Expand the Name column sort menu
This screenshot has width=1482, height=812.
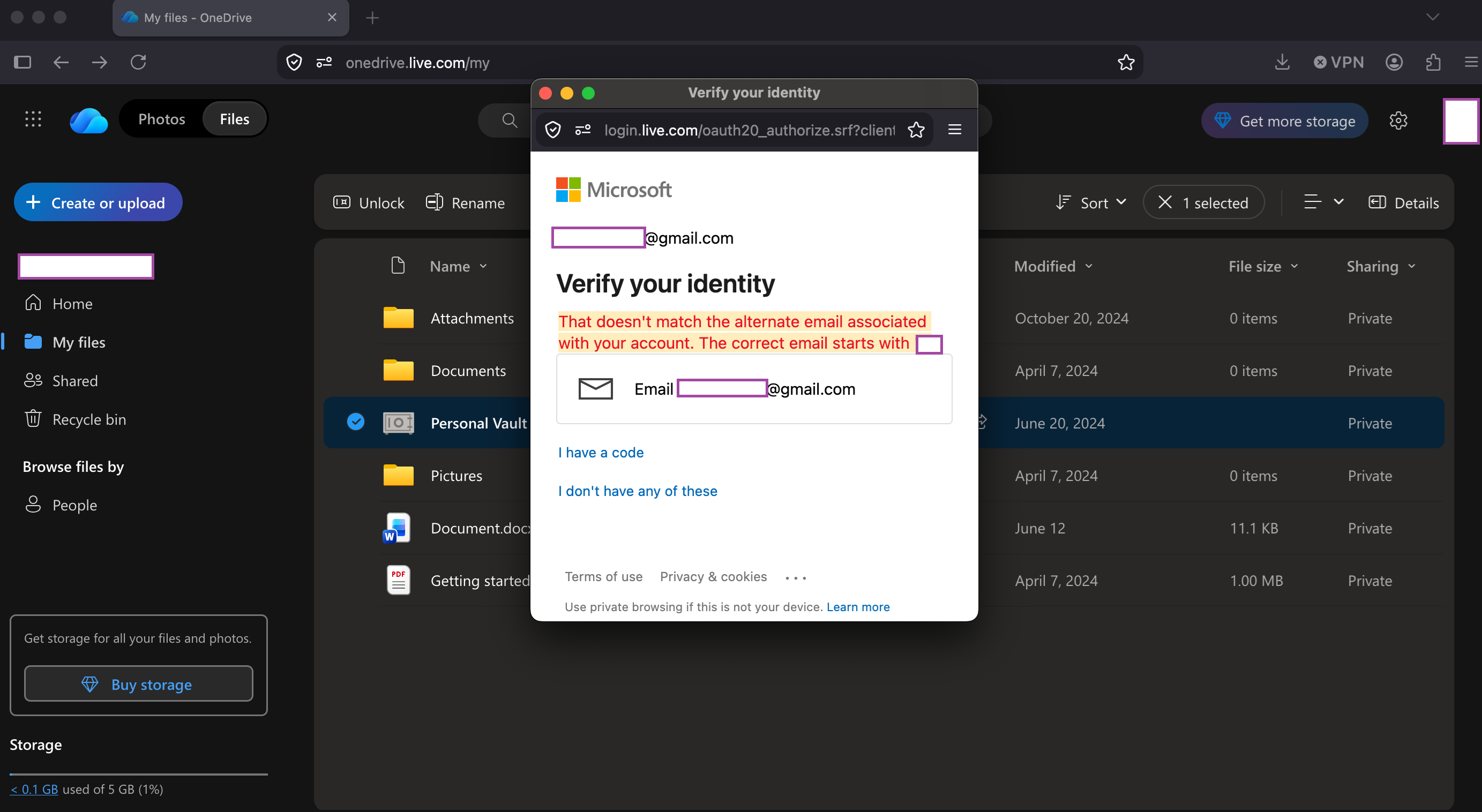point(483,266)
